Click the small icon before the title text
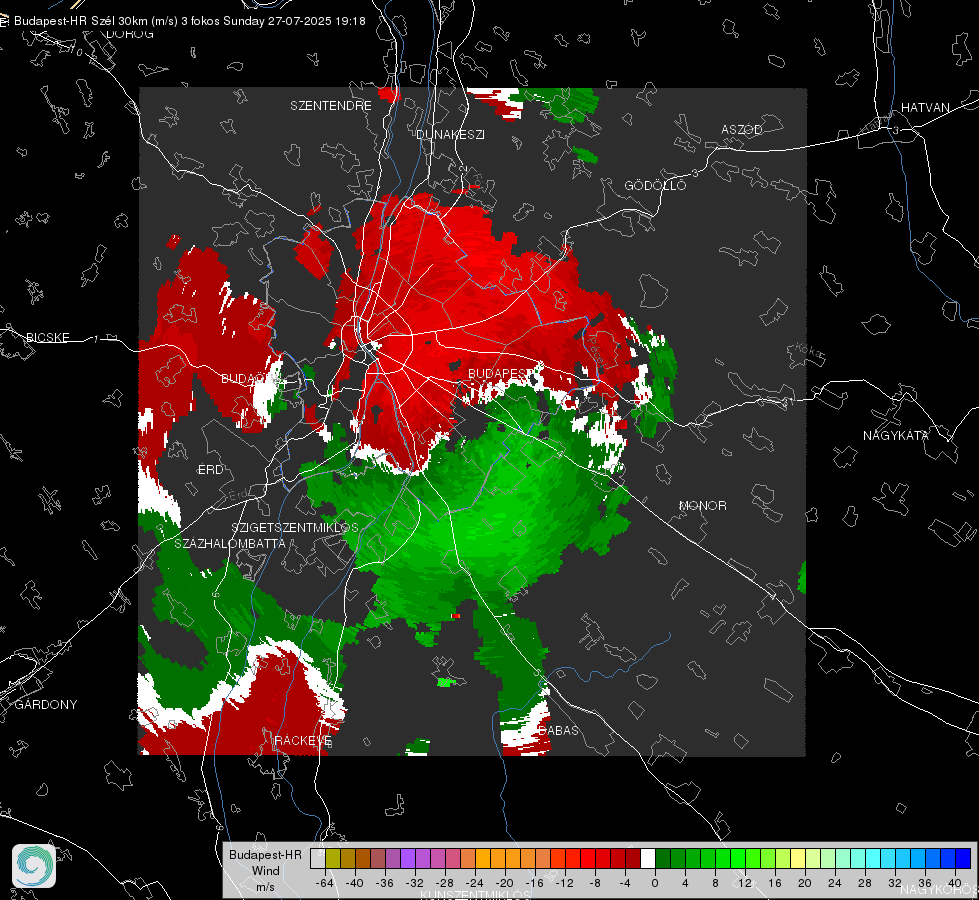 tap(4, 21)
